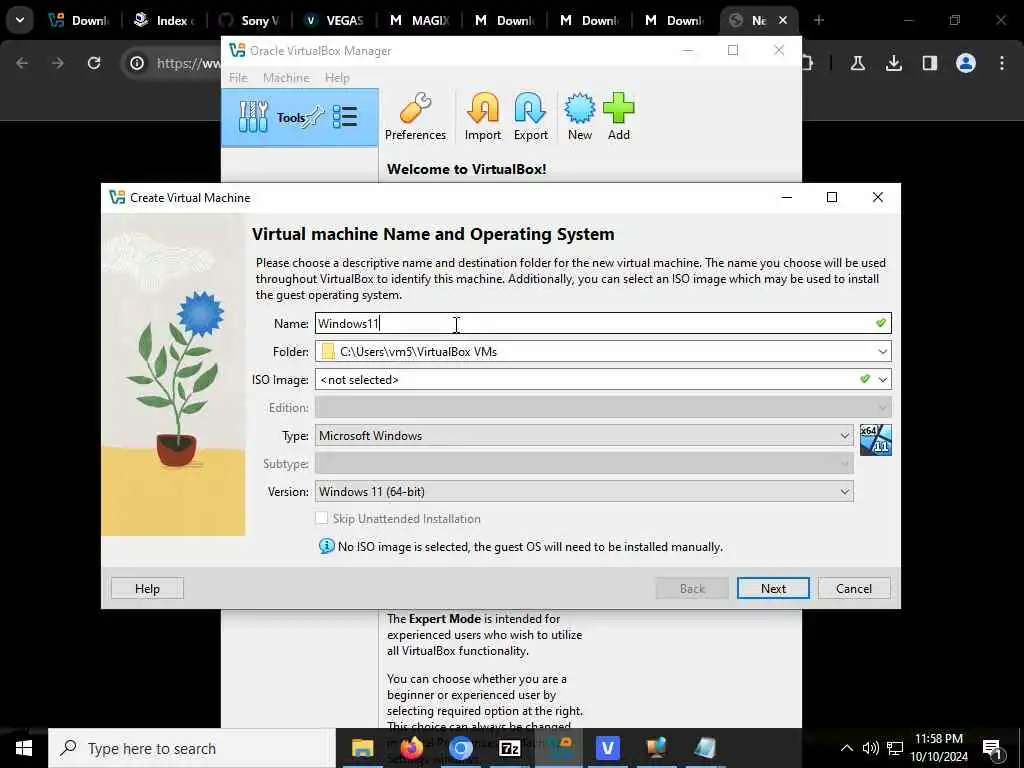Click Cancel in Create Virtual Machine dialog
The height and width of the screenshot is (768, 1024).
854,588
